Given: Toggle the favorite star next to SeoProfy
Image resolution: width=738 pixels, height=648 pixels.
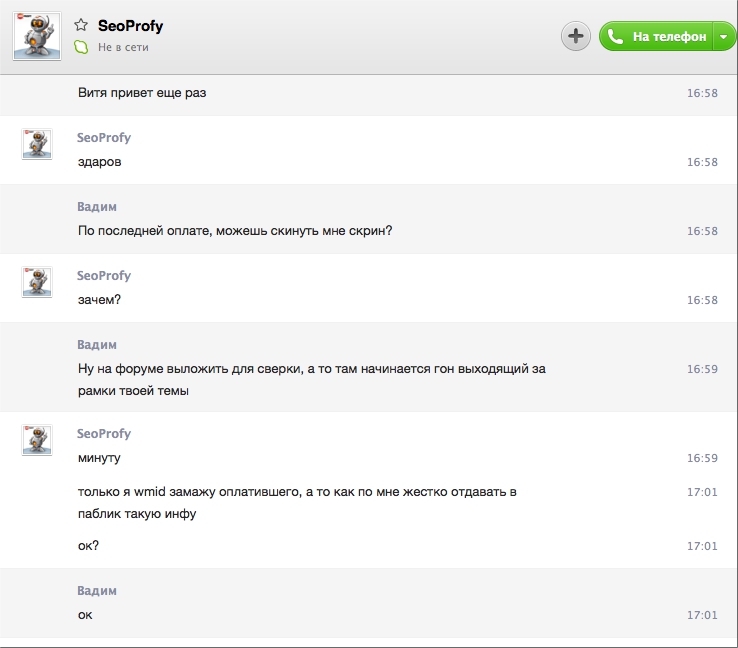Looking at the screenshot, I should [81, 26].
